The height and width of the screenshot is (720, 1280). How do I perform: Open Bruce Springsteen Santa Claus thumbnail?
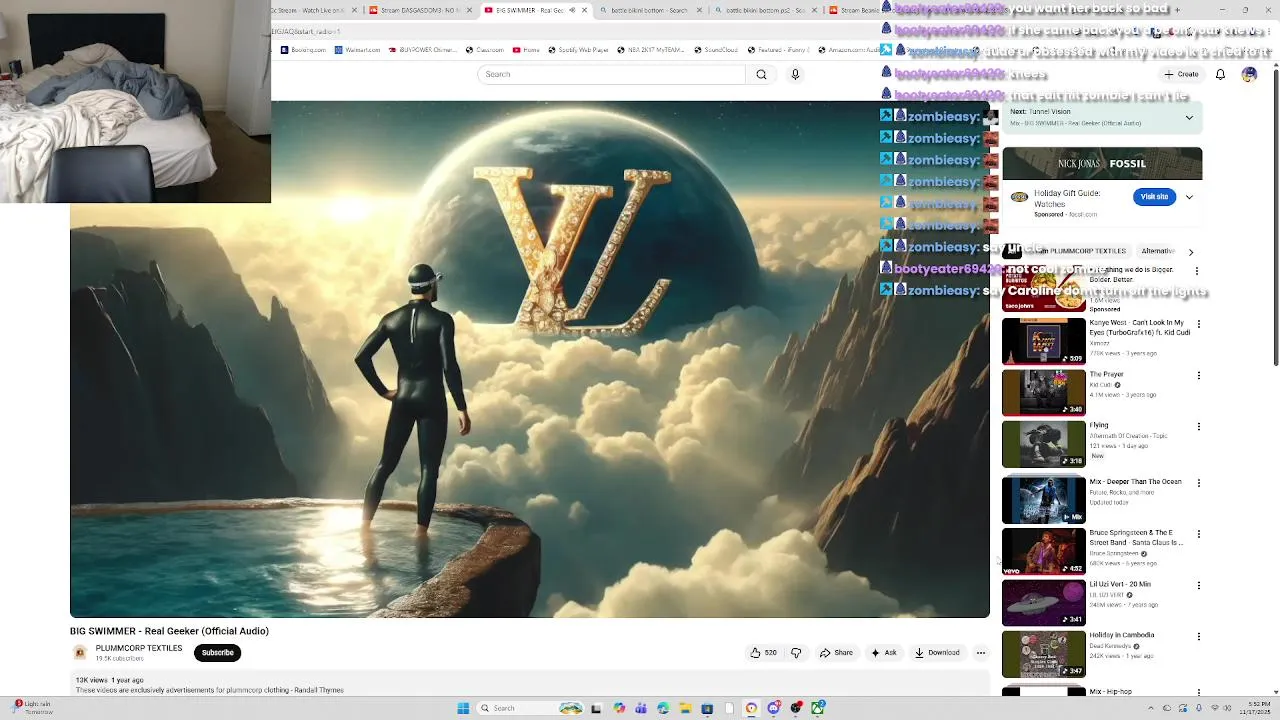(x=1044, y=551)
